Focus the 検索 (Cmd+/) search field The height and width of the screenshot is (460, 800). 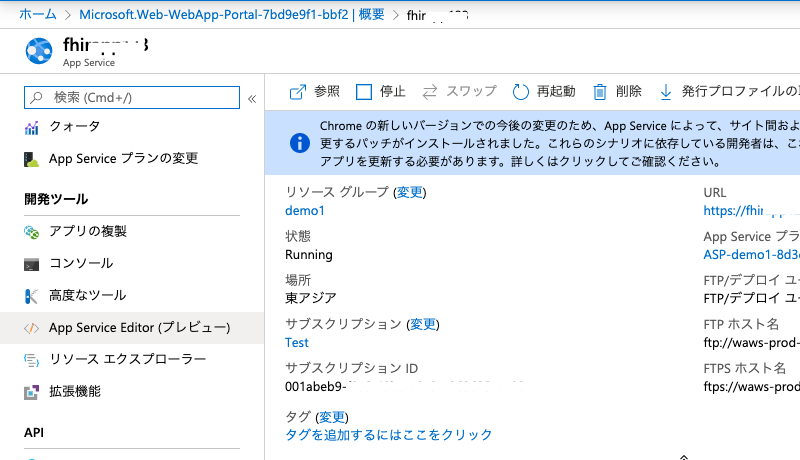coord(132,97)
